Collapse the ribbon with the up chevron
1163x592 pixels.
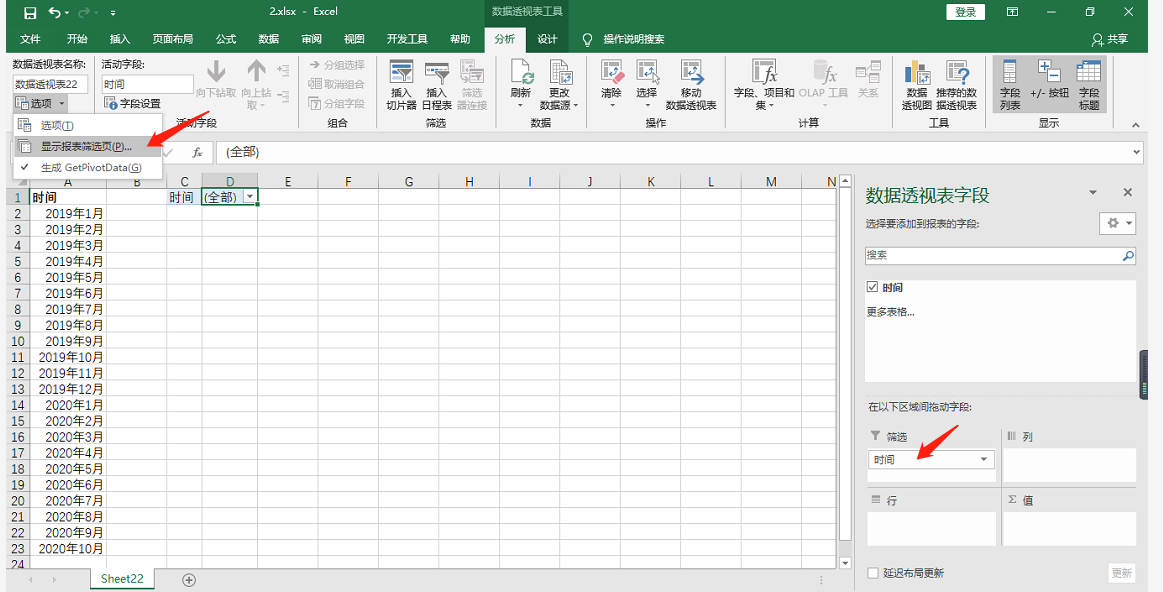point(1136,125)
